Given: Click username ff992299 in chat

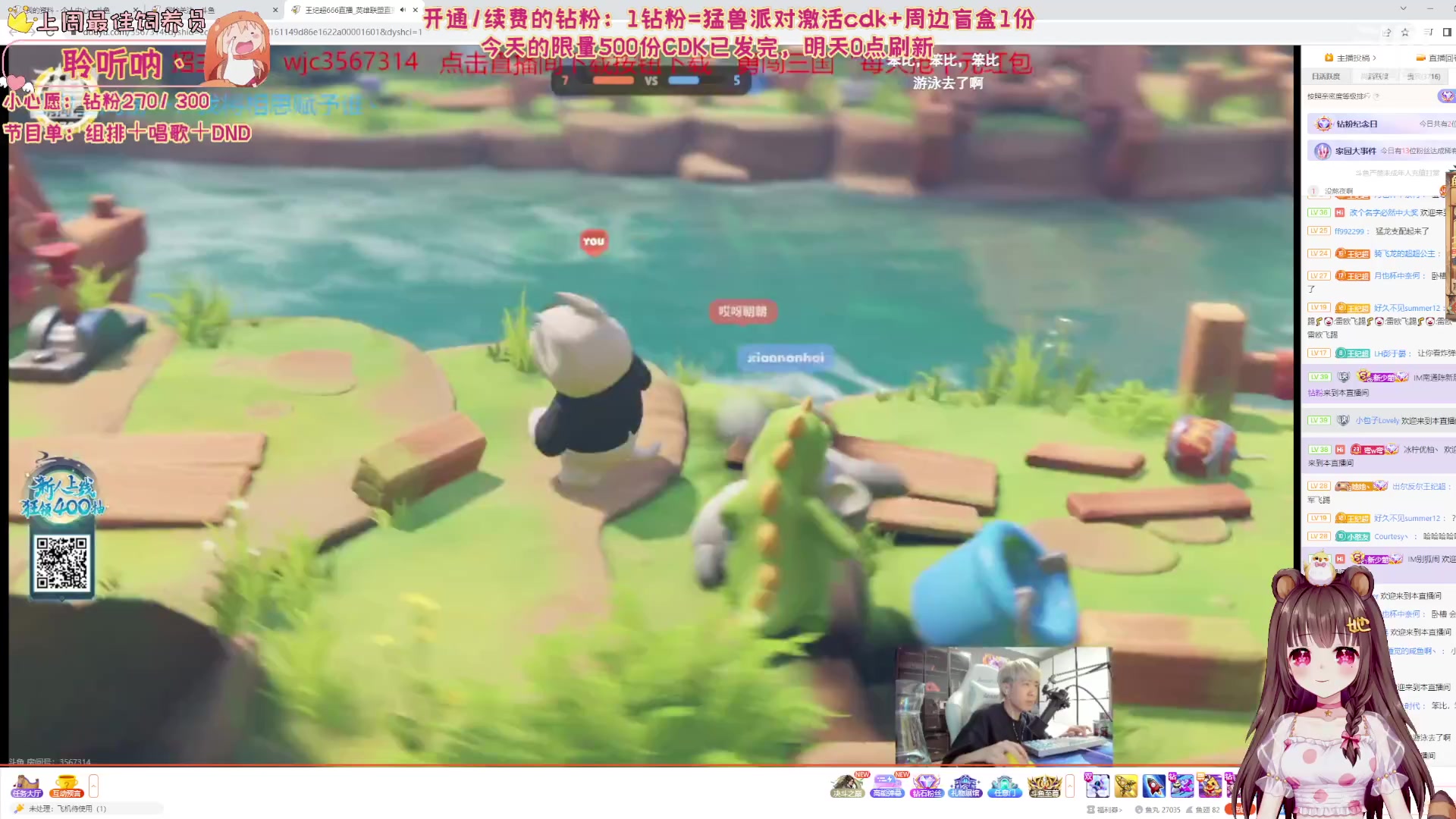Looking at the screenshot, I should point(1349,231).
